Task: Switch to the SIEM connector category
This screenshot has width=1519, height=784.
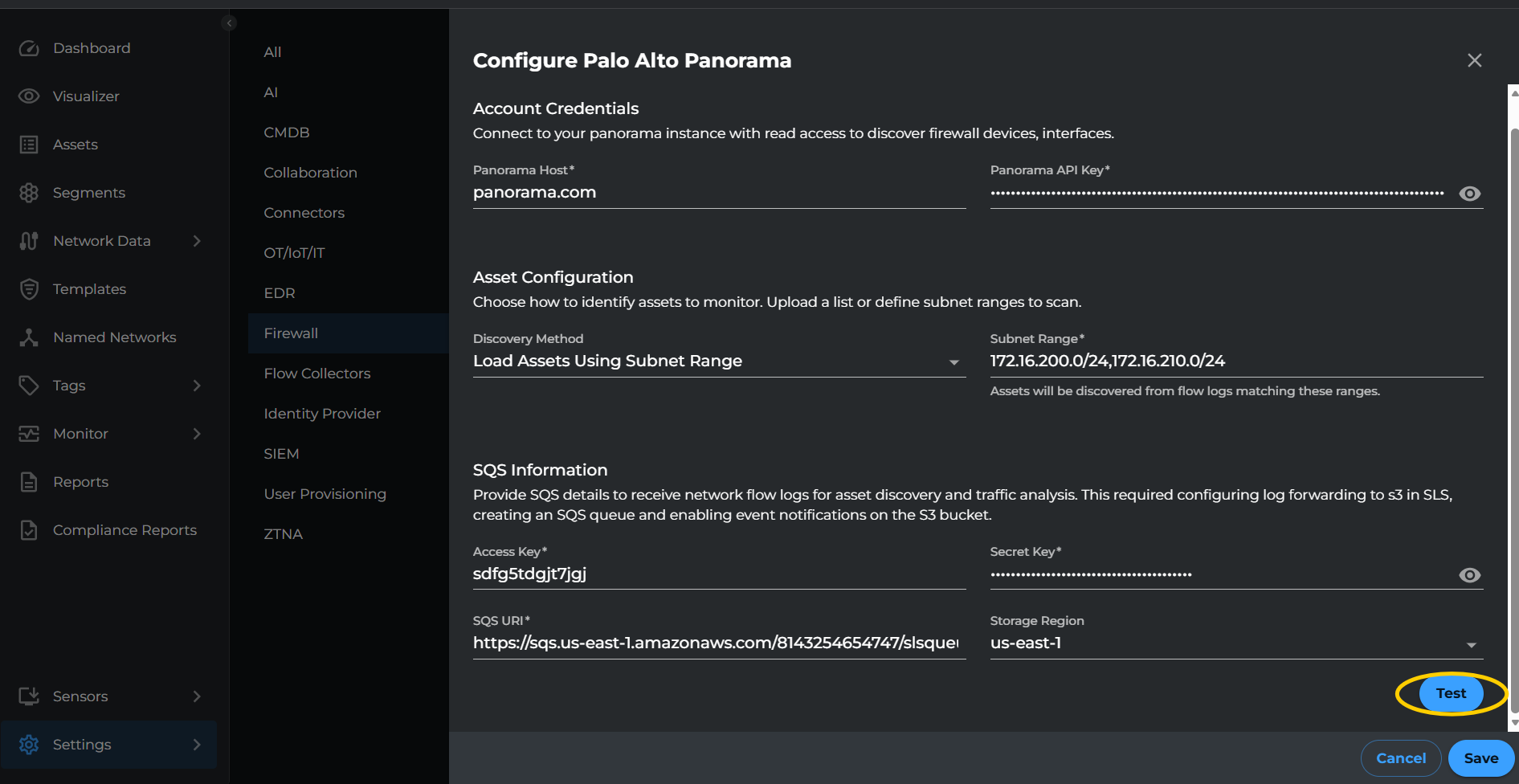Action: coord(281,453)
